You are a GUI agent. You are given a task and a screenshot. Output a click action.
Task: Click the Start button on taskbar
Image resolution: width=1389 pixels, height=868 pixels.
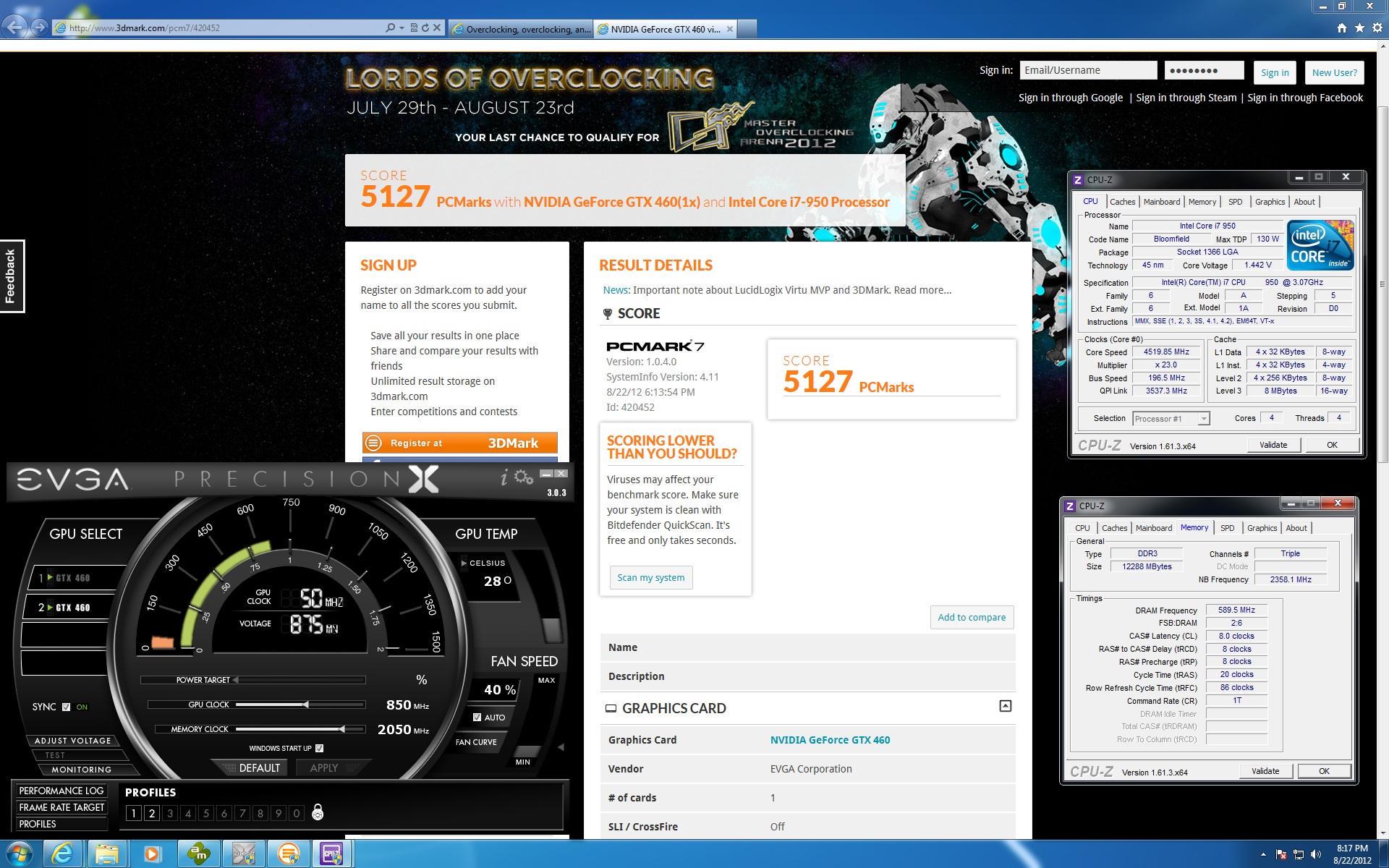[x=19, y=854]
